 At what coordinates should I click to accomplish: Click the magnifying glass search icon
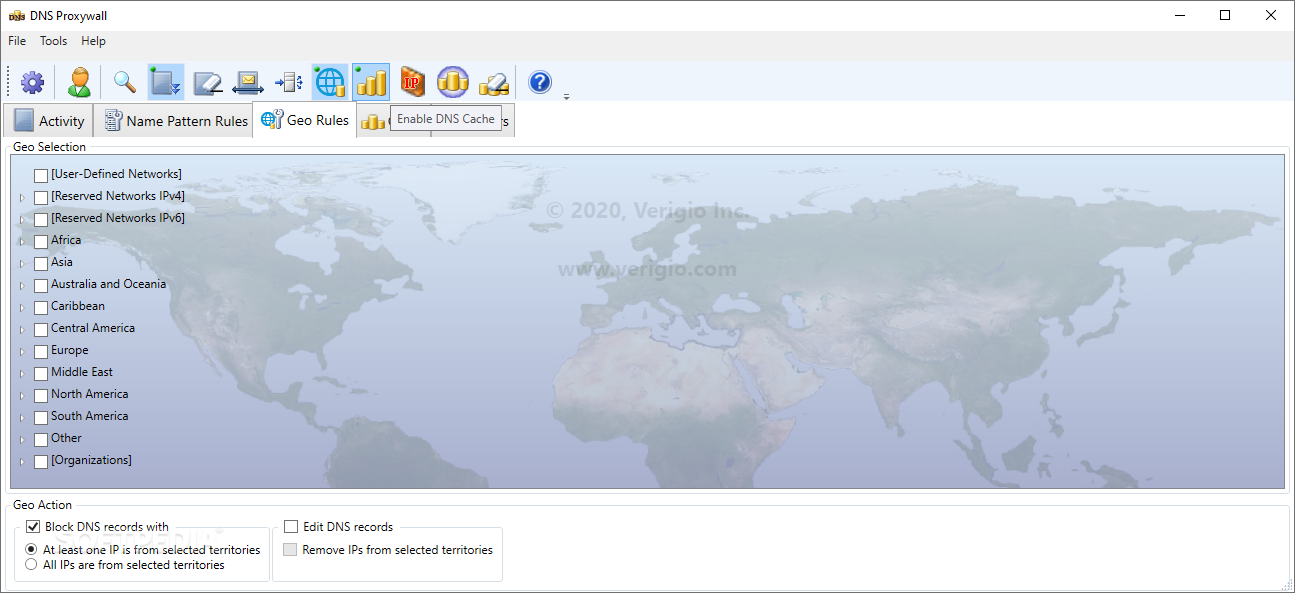(125, 82)
